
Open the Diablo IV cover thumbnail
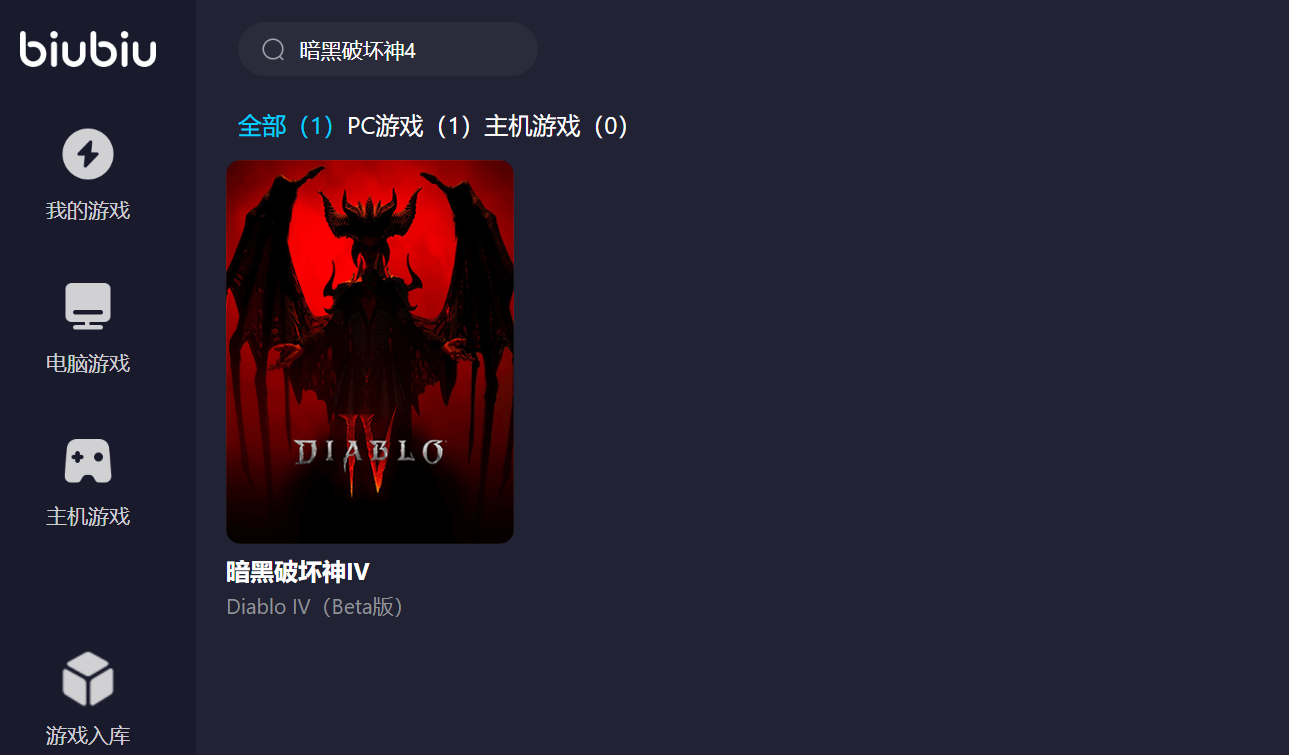click(x=370, y=352)
